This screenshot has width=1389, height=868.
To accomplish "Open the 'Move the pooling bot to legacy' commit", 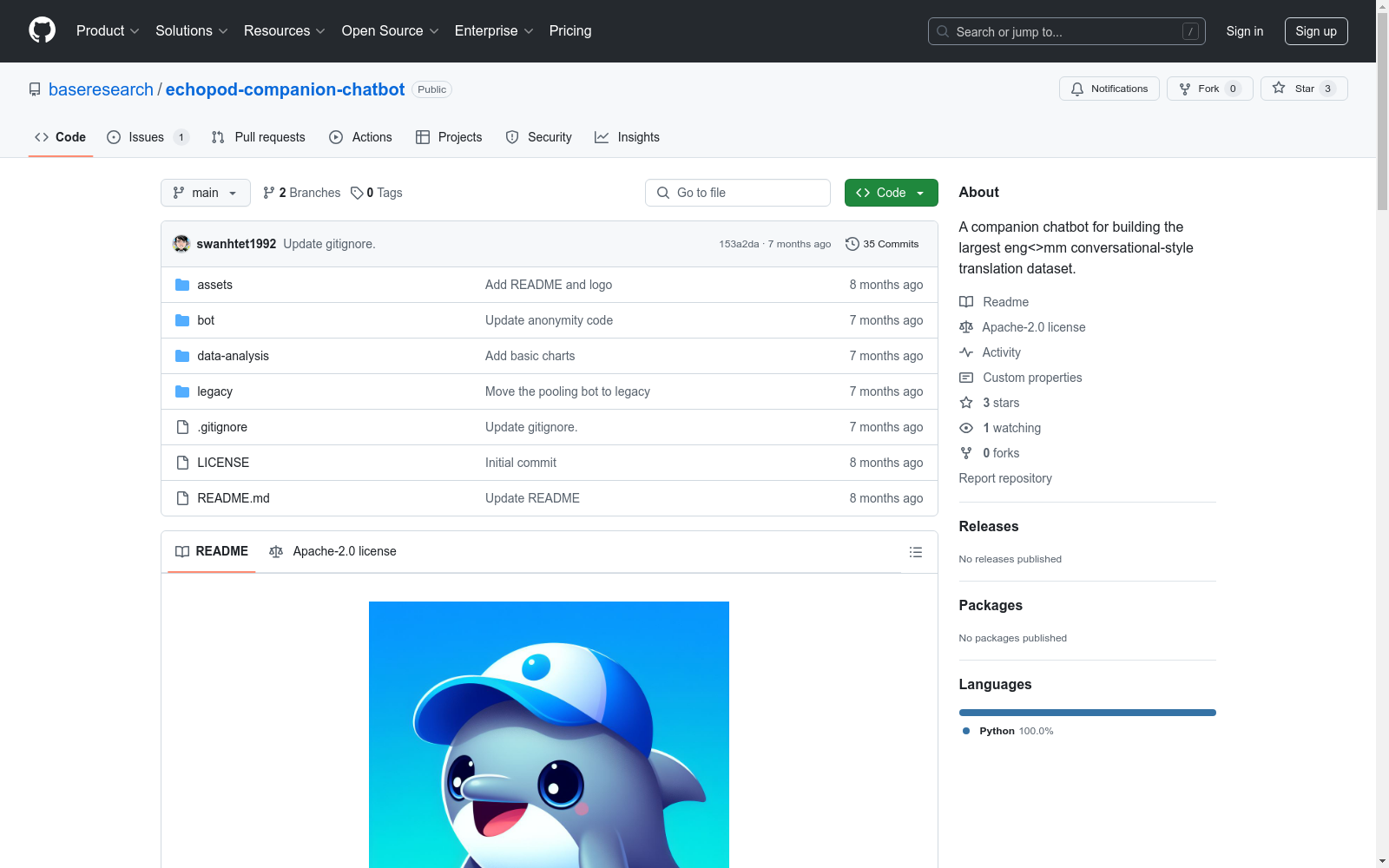I will point(568,391).
